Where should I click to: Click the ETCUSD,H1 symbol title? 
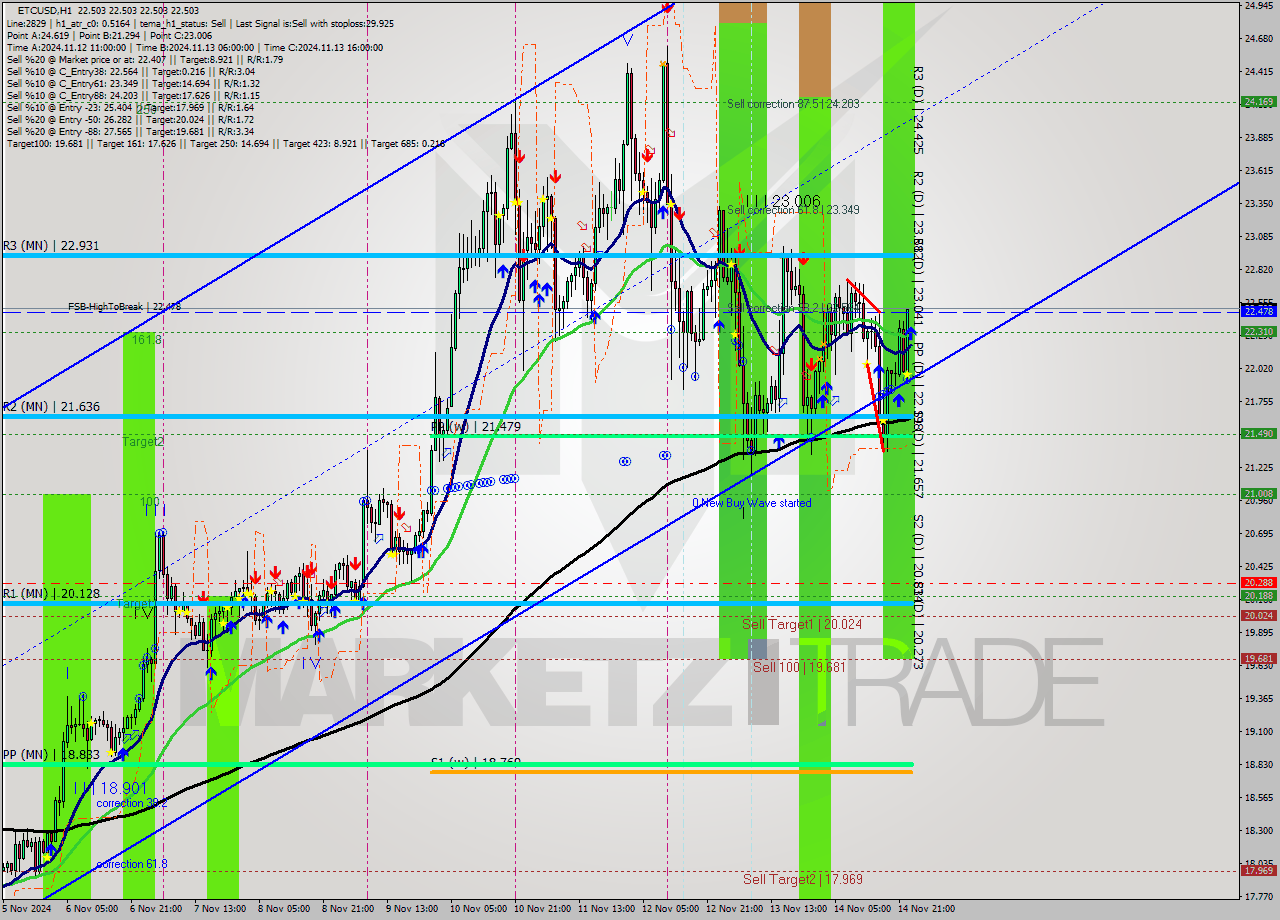47,10
